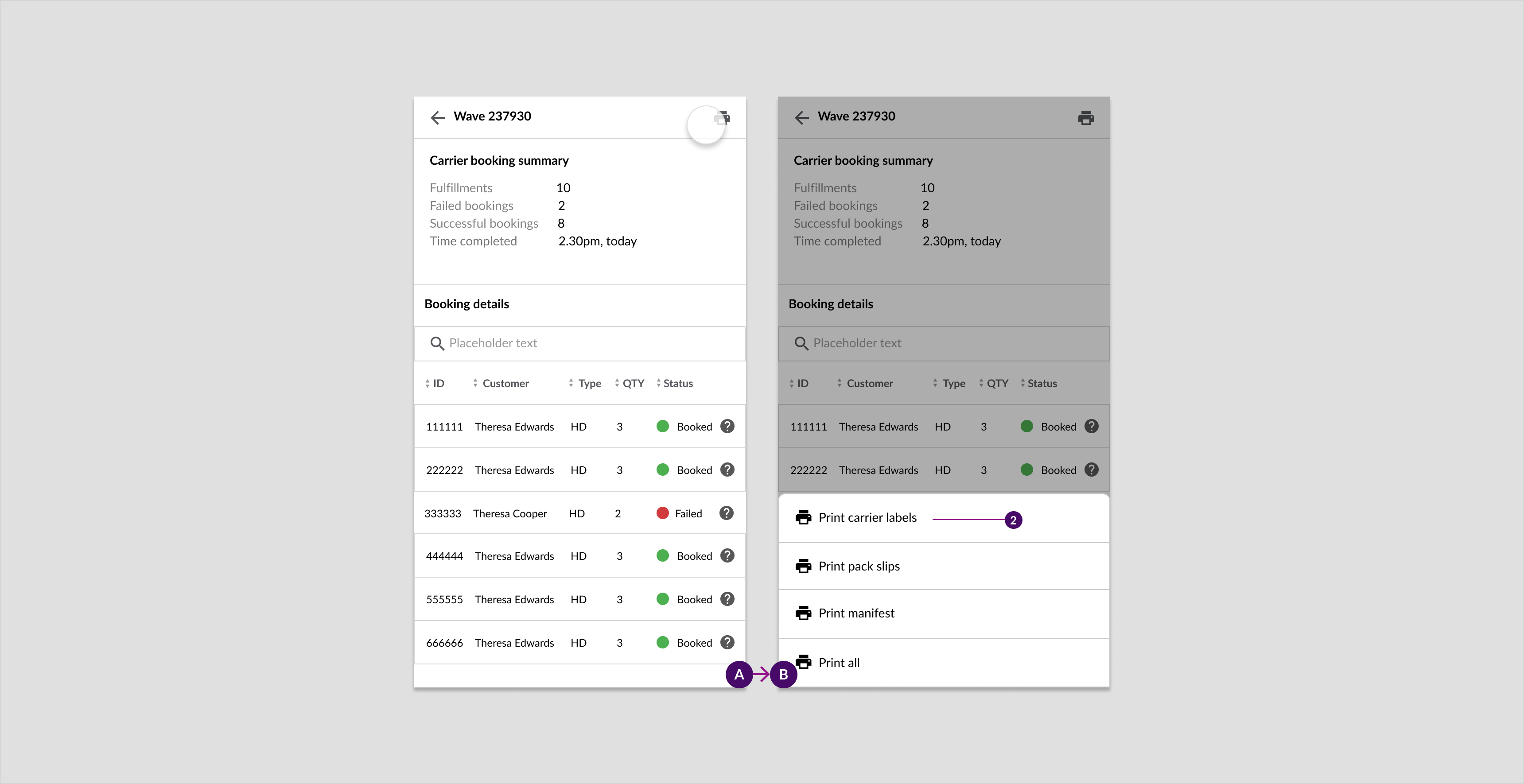Select Print carrier labels option
The image size is (1524, 784).
[x=867, y=518]
